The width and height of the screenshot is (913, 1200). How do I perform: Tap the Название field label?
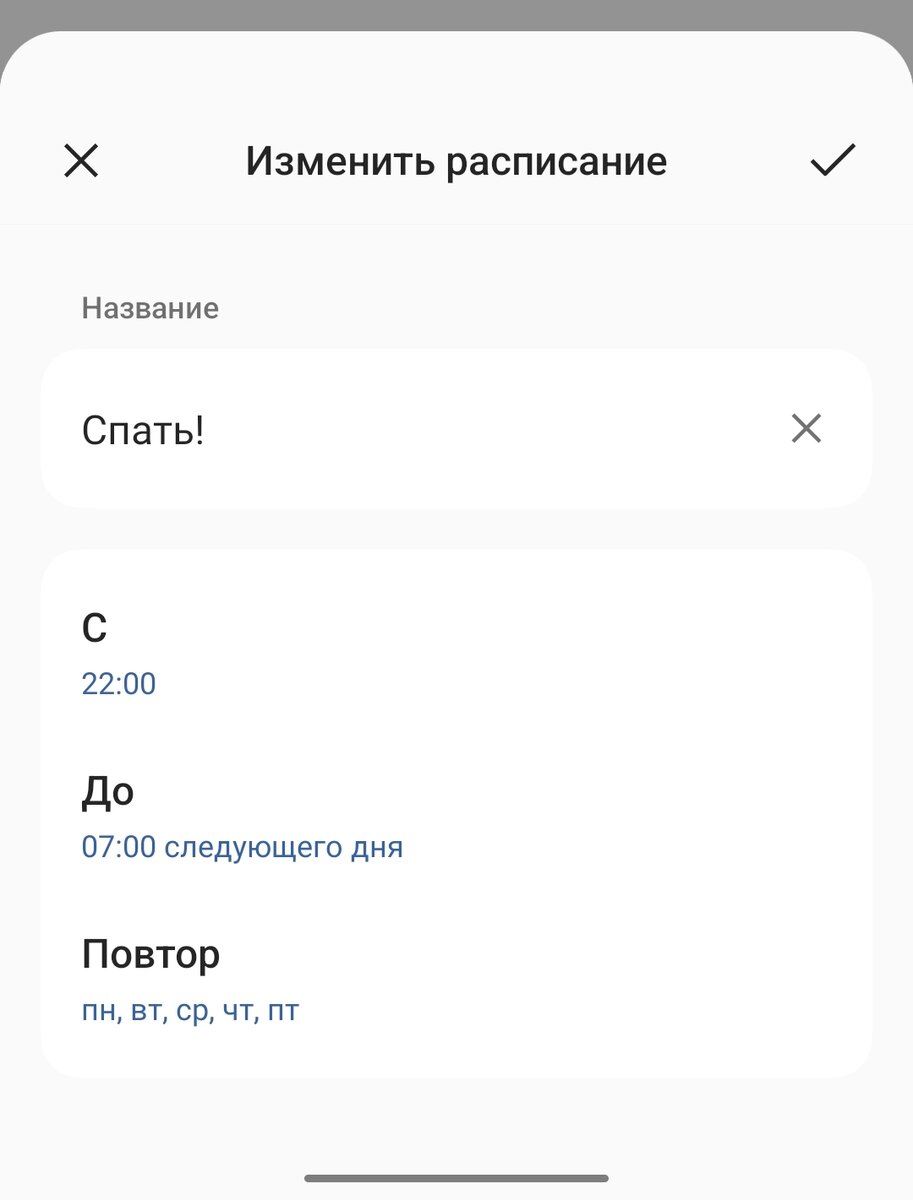coord(151,308)
